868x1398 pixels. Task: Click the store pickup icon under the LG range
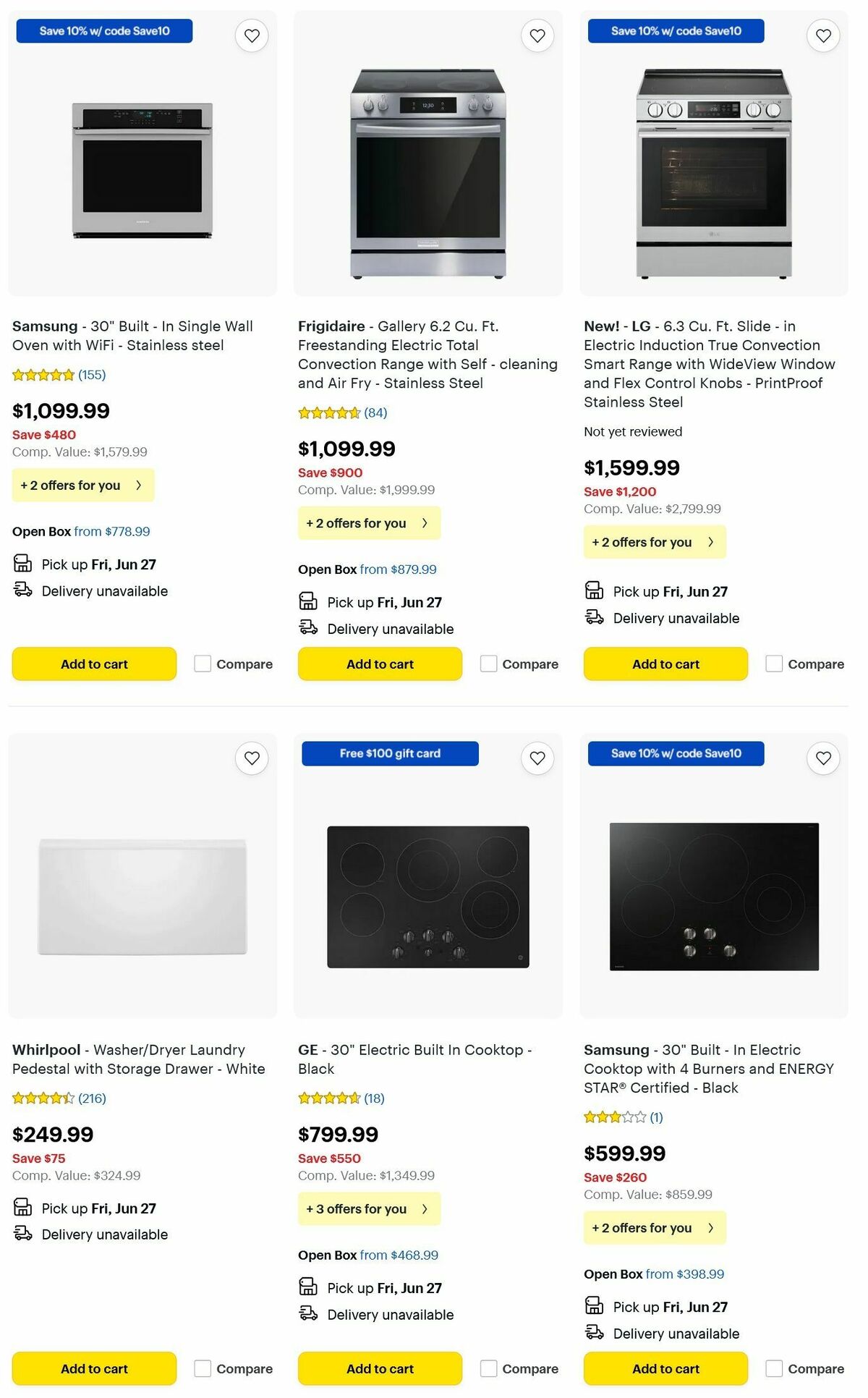coord(594,591)
